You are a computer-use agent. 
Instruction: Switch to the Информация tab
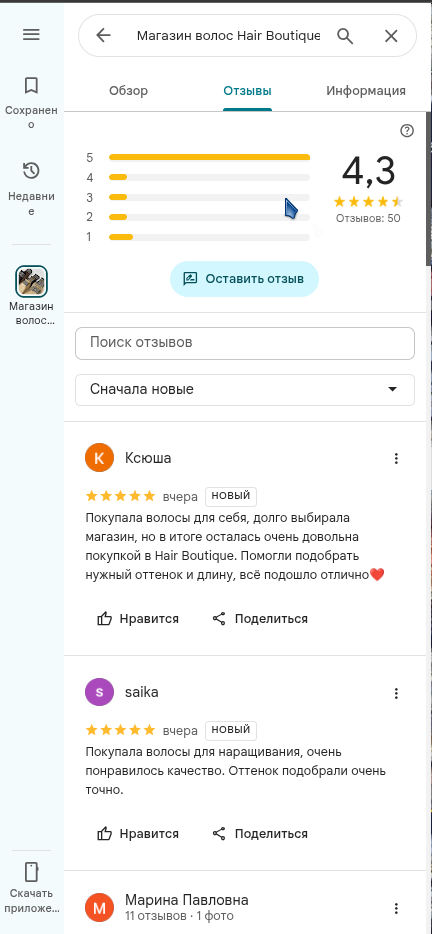366,91
